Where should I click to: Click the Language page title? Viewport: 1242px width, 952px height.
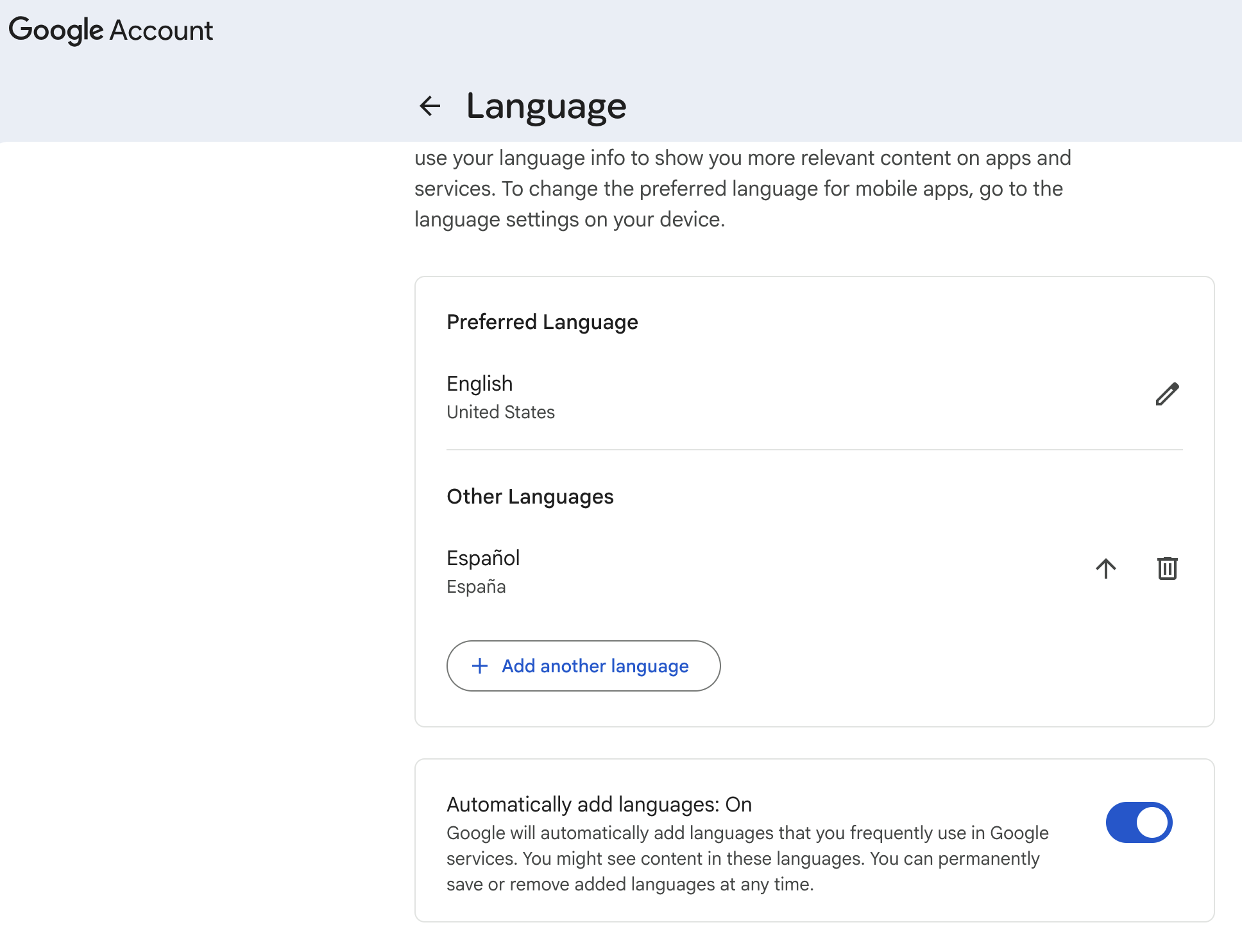546,106
